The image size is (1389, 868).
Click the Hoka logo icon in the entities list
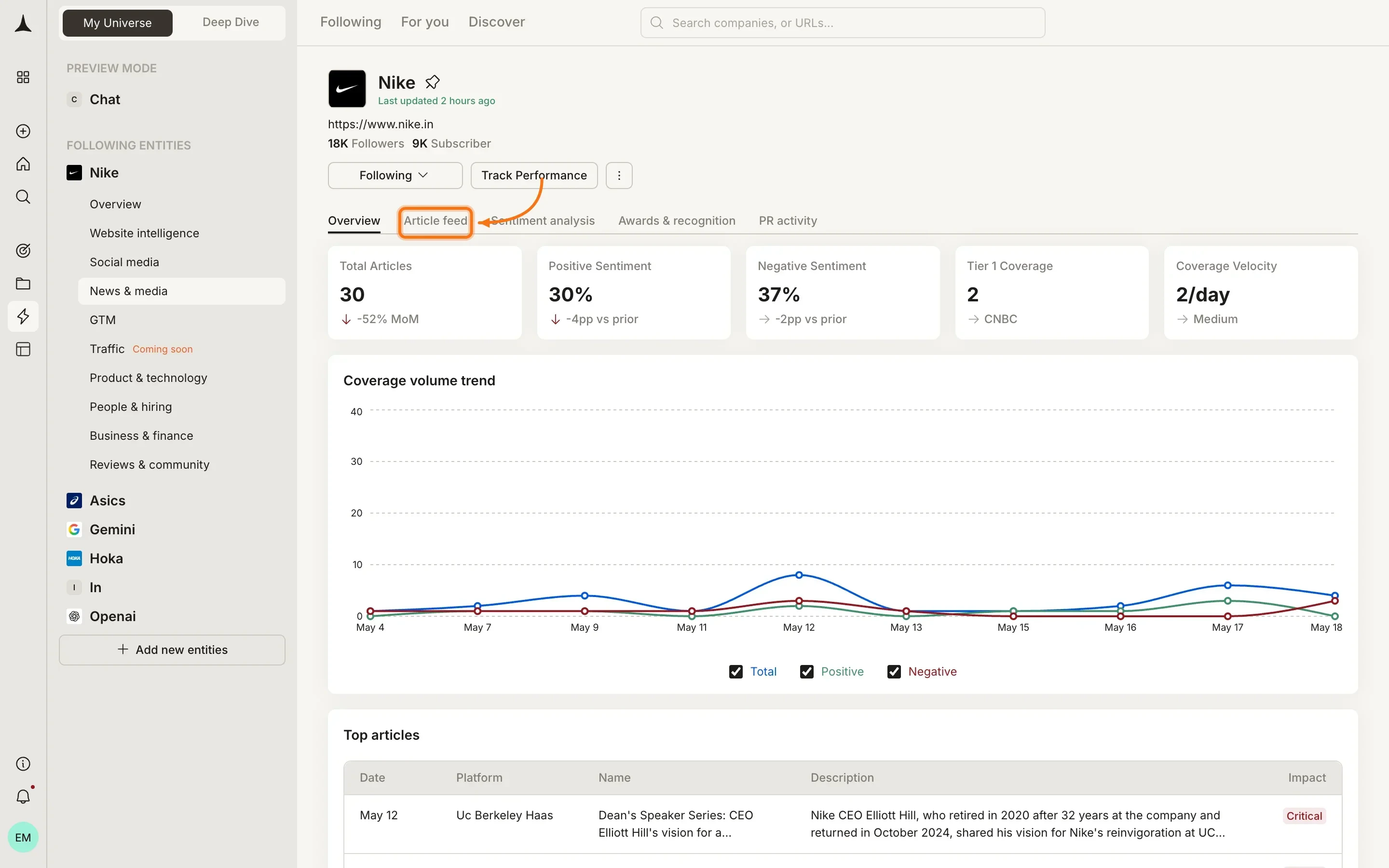pos(74,558)
